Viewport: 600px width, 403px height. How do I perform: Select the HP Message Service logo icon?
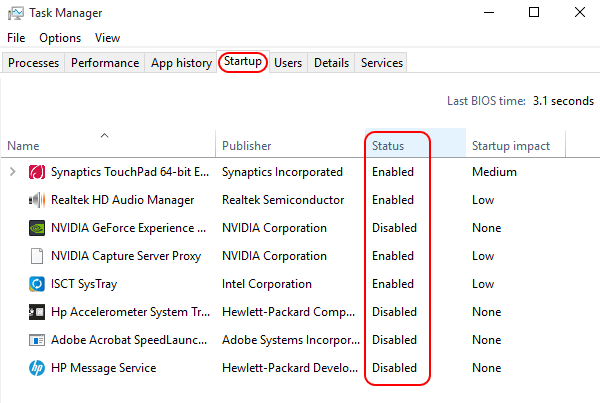(x=37, y=368)
